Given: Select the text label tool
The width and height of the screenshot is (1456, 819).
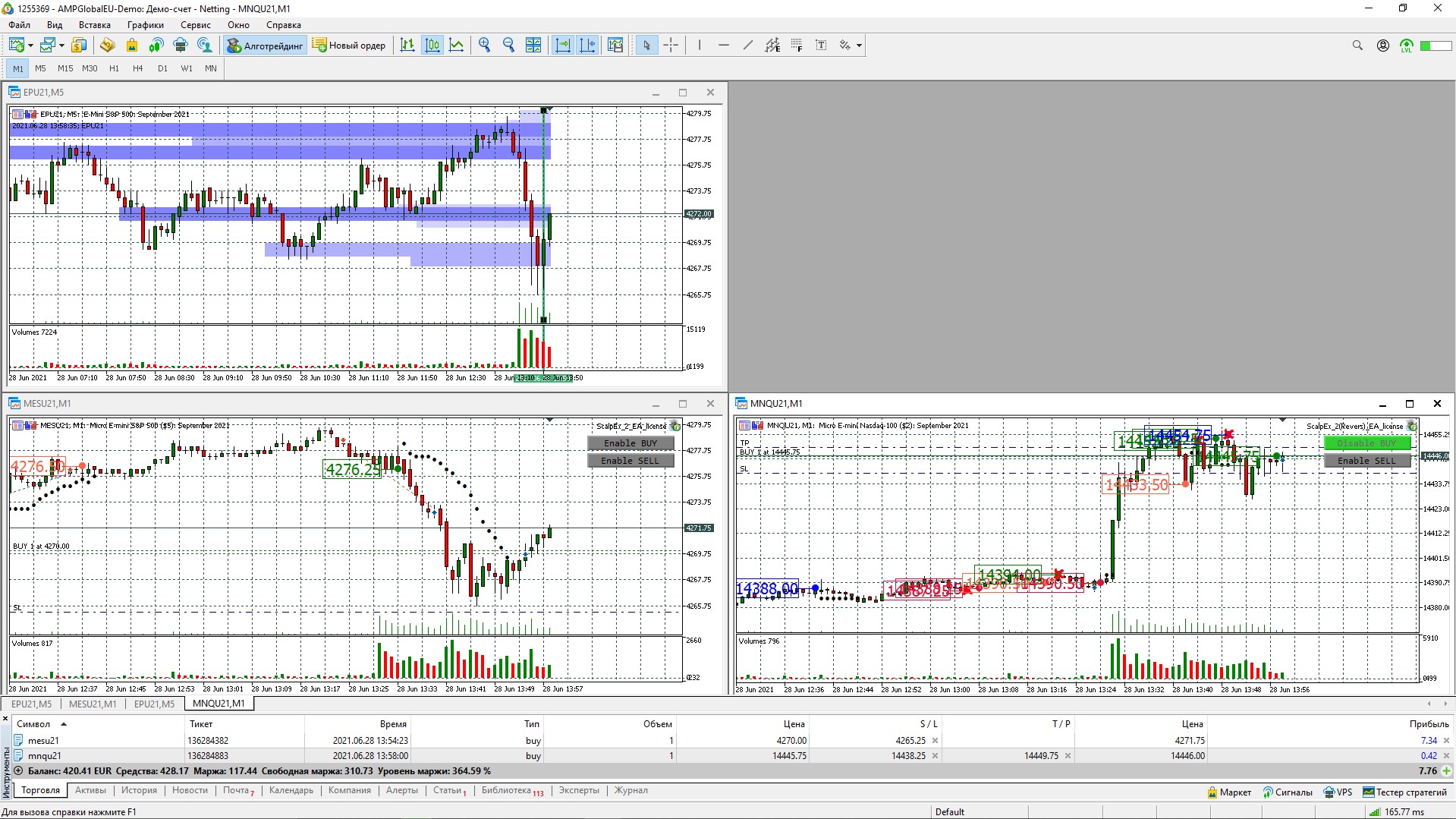Looking at the screenshot, I should tap(821, 46).
